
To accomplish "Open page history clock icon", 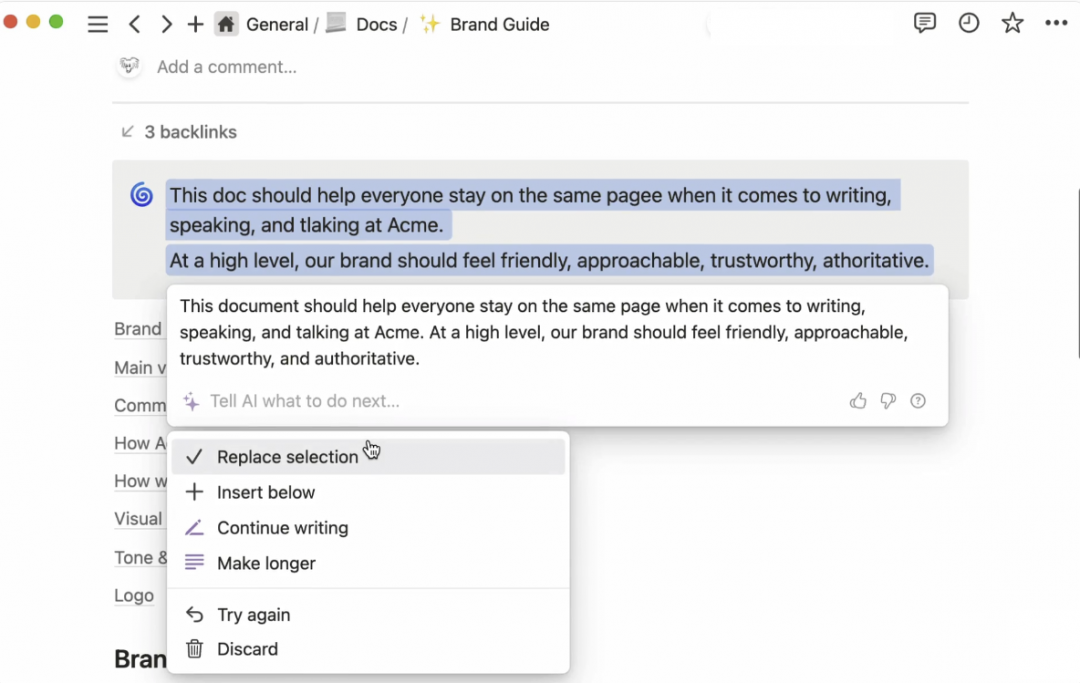I will point(969,24).
